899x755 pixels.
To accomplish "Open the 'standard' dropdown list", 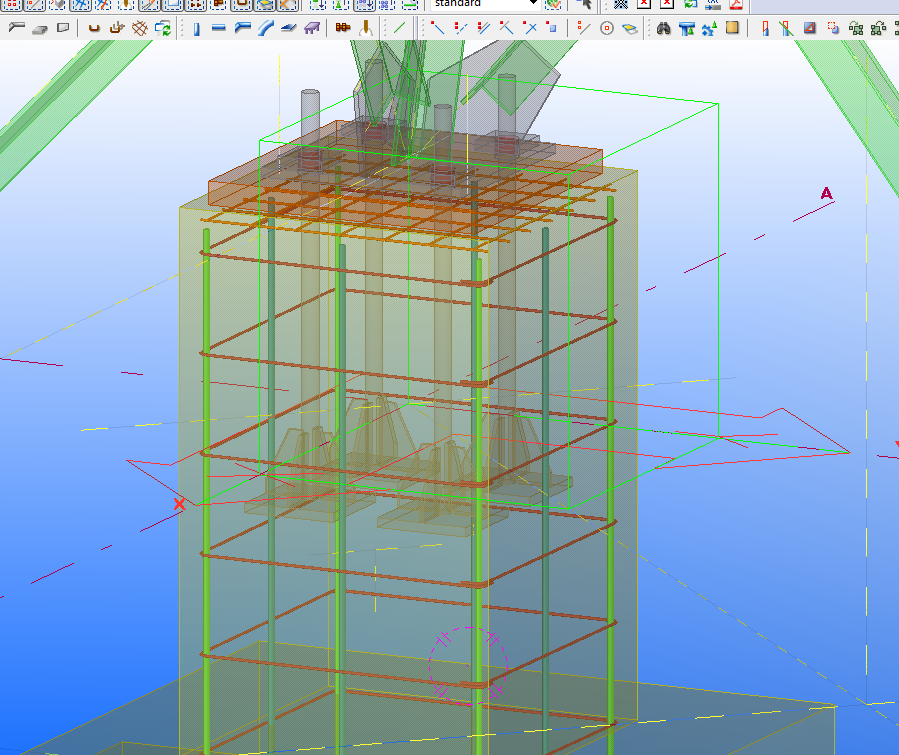I will 533,4.
